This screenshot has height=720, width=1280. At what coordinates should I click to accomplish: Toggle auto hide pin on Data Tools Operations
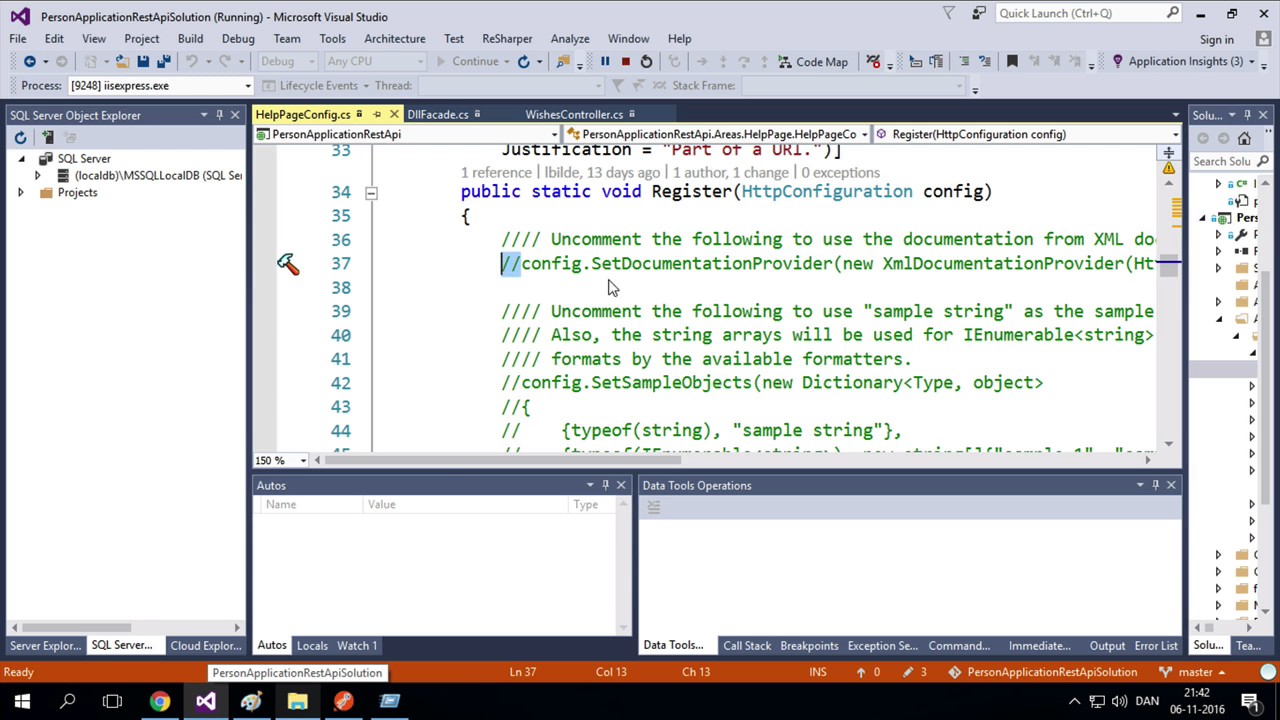(x=1155, y=485)
